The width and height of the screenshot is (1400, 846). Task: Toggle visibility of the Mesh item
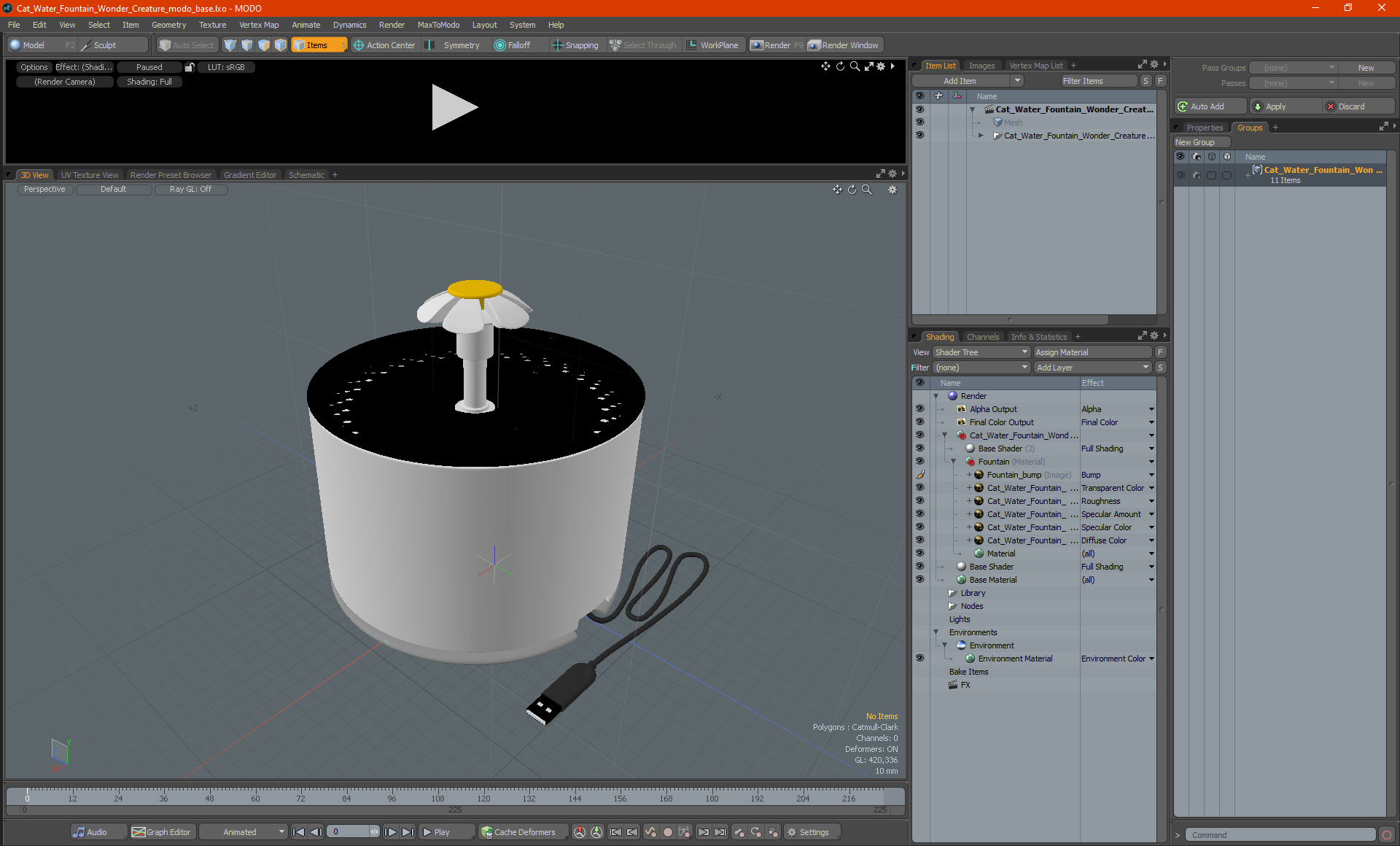[x=919, y=123]
